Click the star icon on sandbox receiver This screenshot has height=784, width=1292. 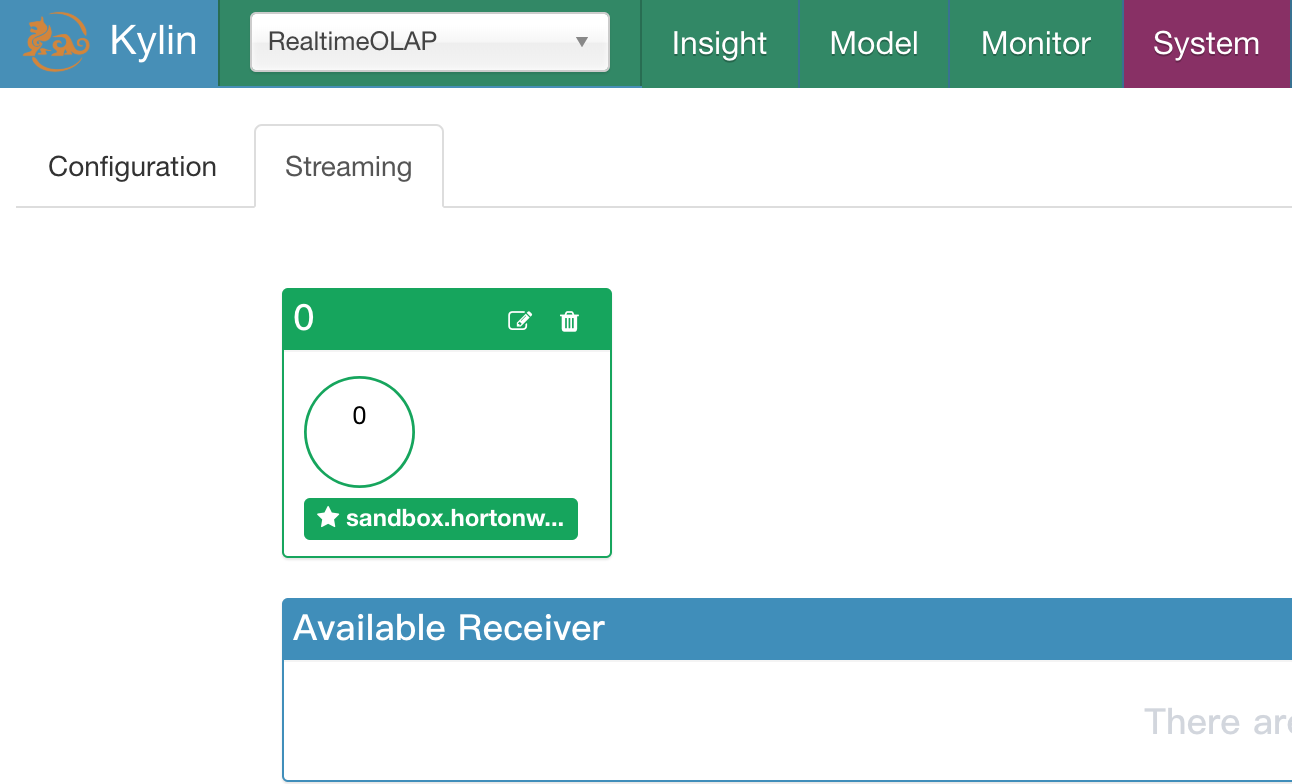pos(328,518)
